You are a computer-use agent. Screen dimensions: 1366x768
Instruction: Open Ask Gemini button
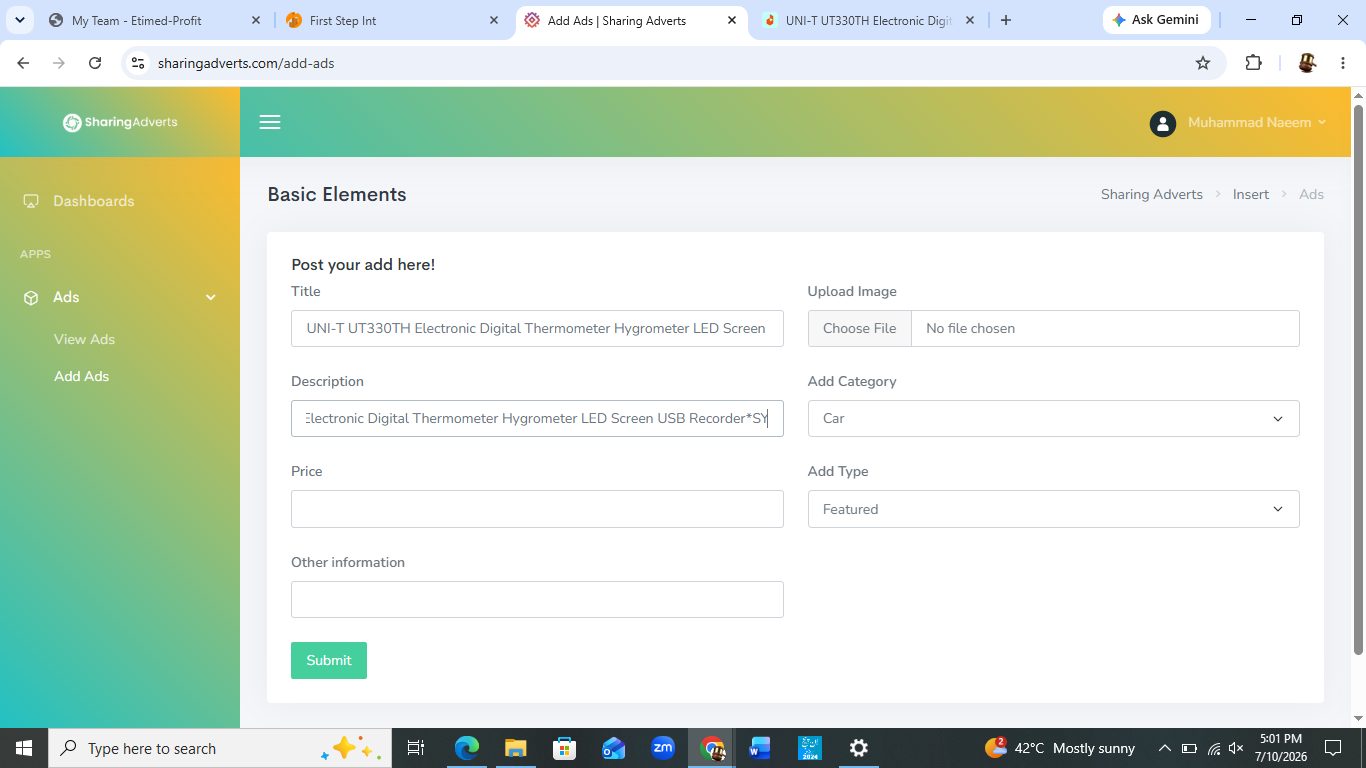coord(1157,20)
